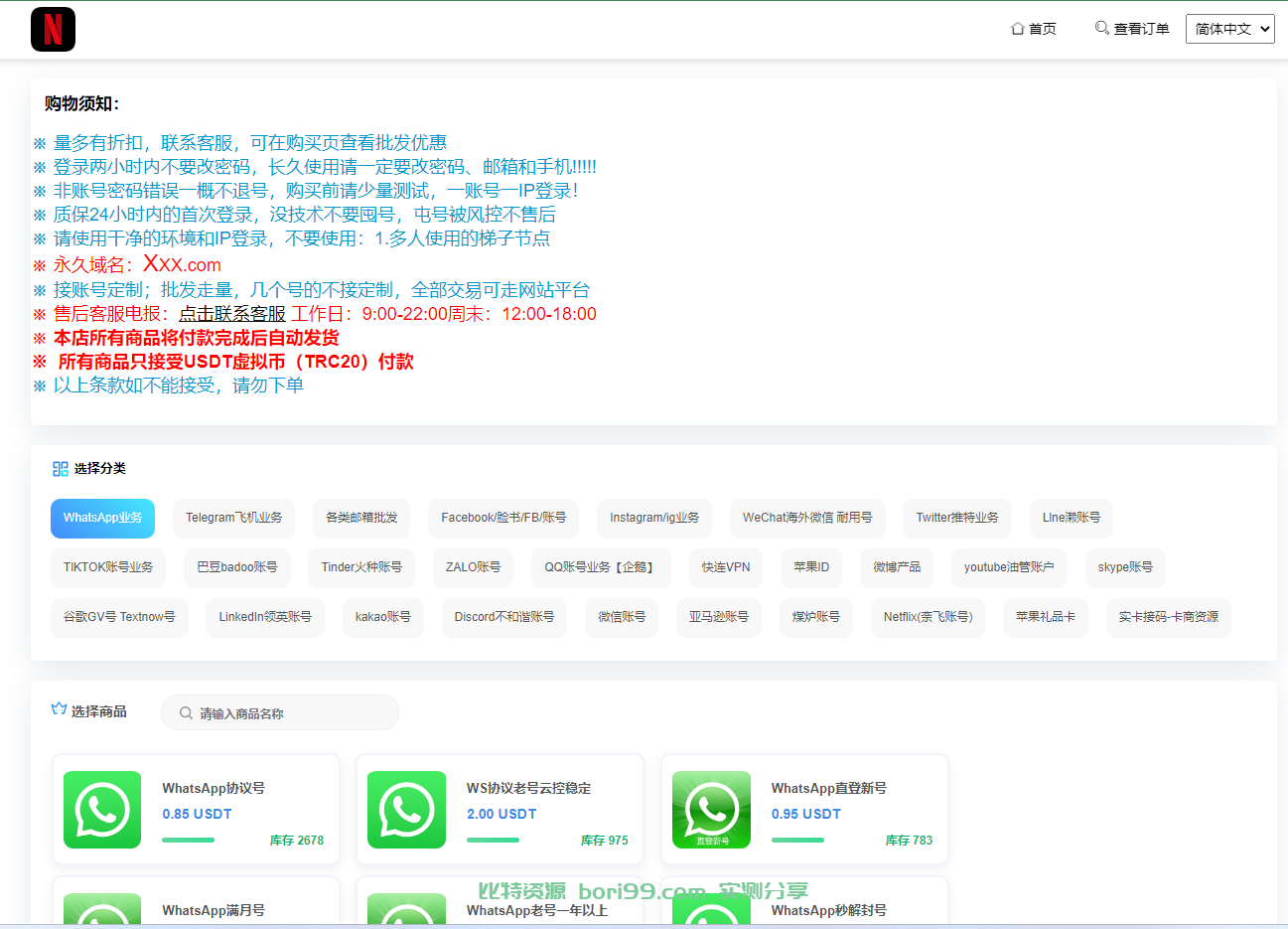Click 点击联系客服 support link
The width and height of the screenshot is (1288, 929).
232,314
